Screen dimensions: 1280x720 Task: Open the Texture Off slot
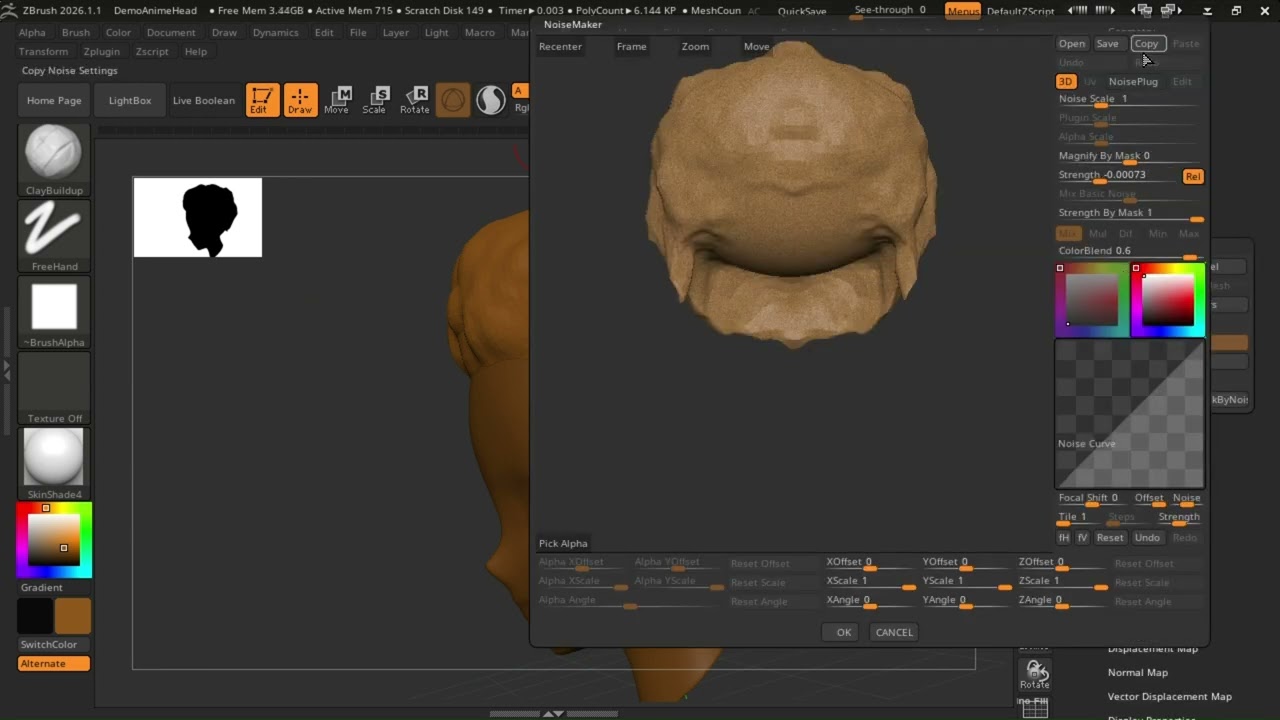(54, 388)
